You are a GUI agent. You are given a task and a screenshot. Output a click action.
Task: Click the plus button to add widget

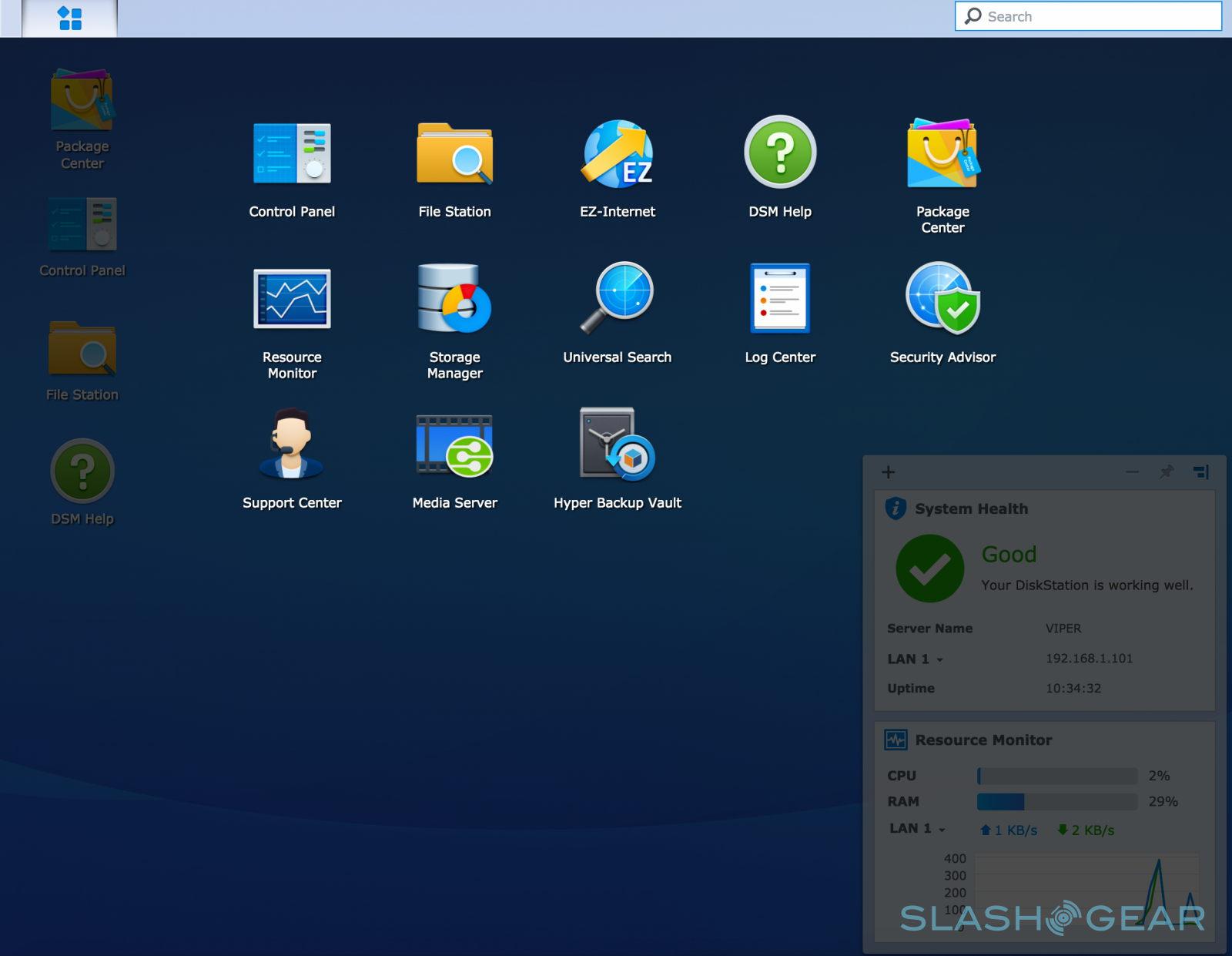[888, 471]
